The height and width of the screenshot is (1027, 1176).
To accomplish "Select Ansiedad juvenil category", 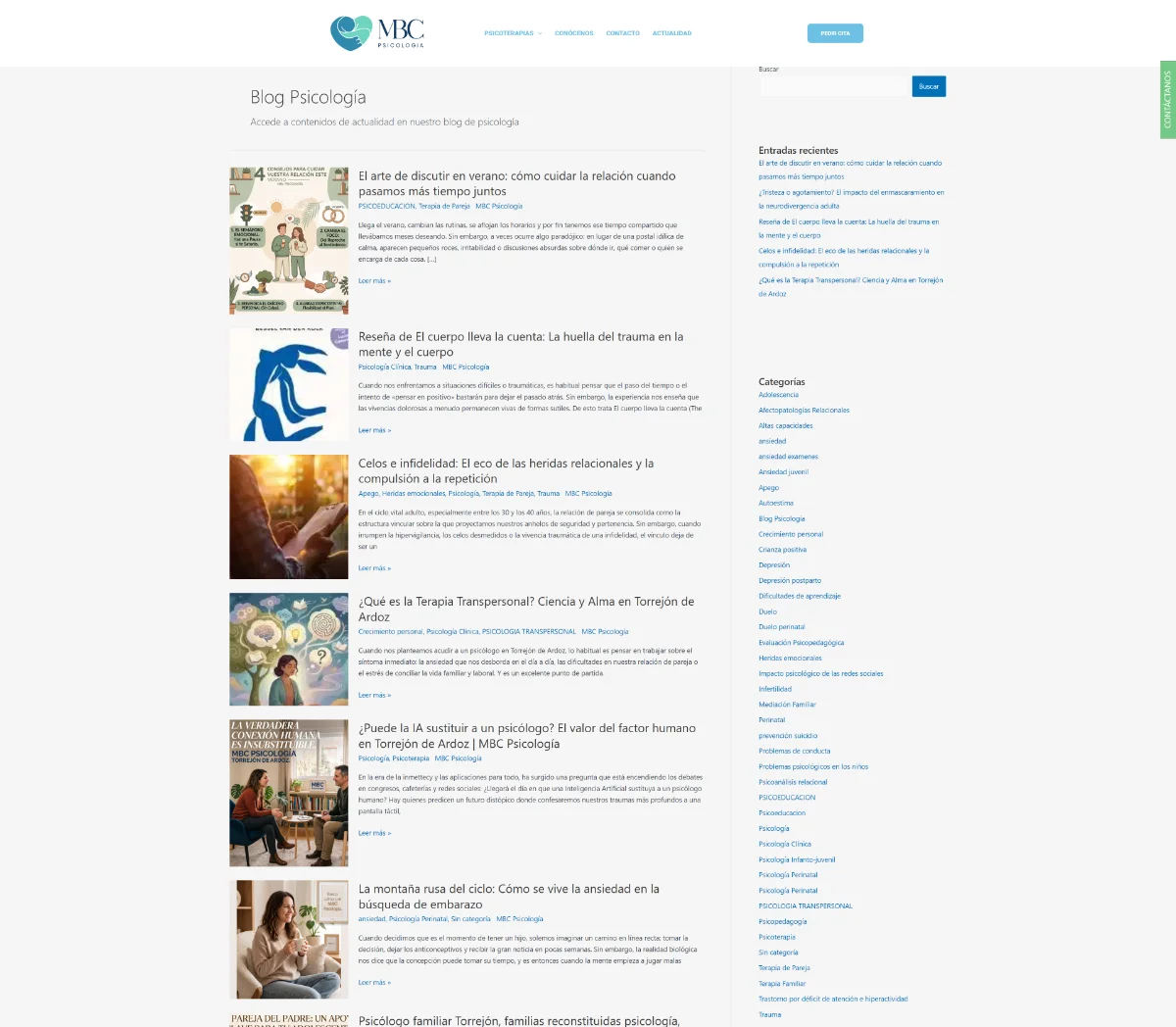I will (783, 472).
